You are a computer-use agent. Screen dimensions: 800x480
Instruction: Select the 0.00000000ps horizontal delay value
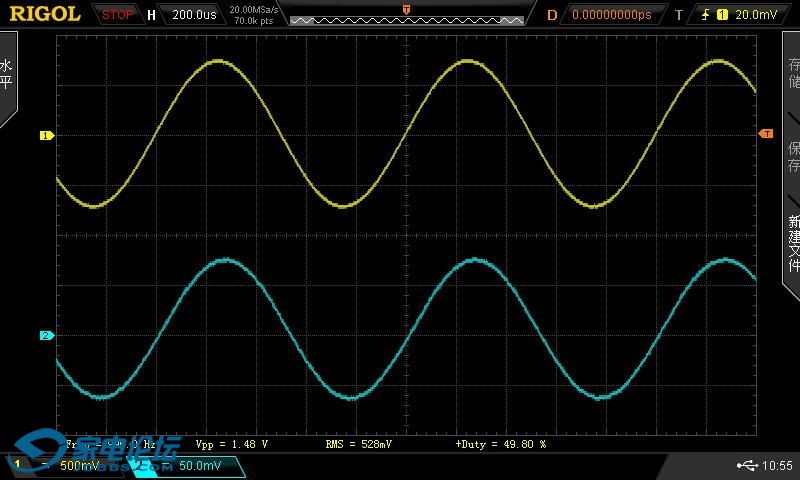click(x=612, y=15)
